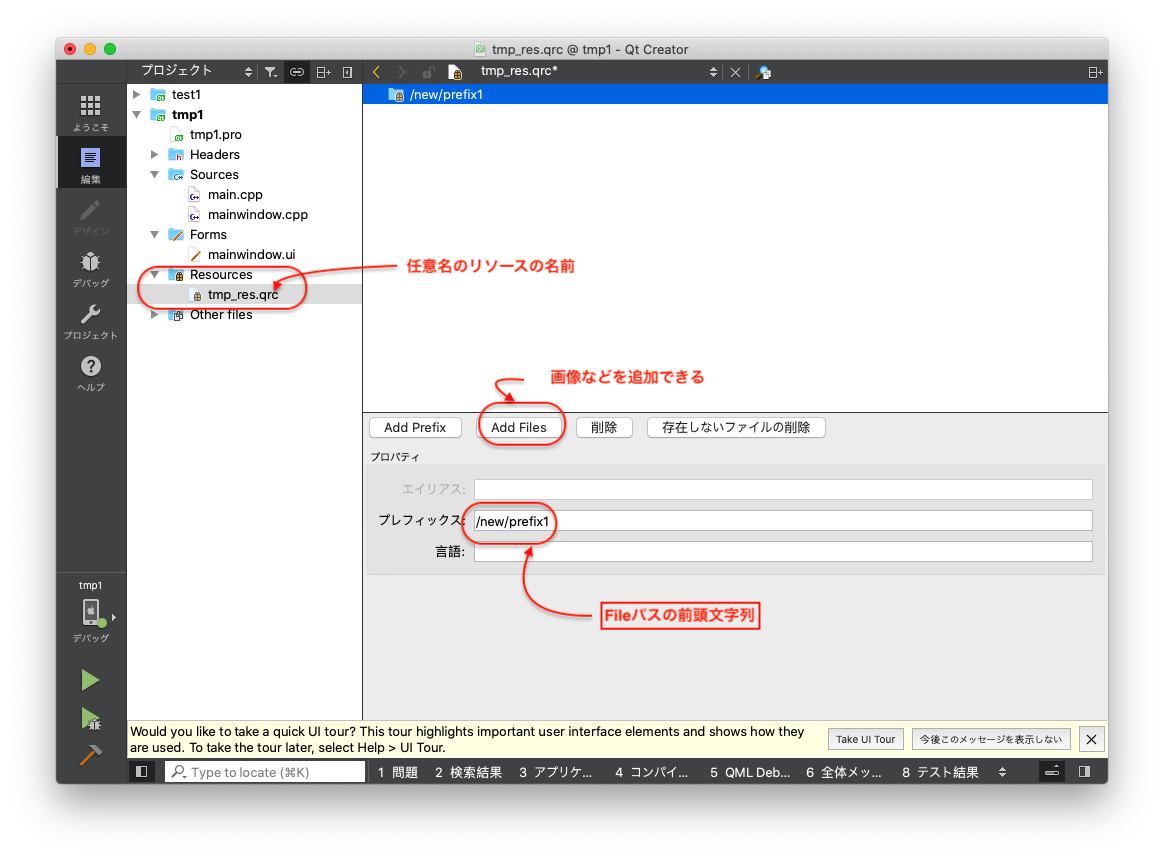
Task: Open the 5 QML Deb... output pane
Action: (x=750, y=772)
